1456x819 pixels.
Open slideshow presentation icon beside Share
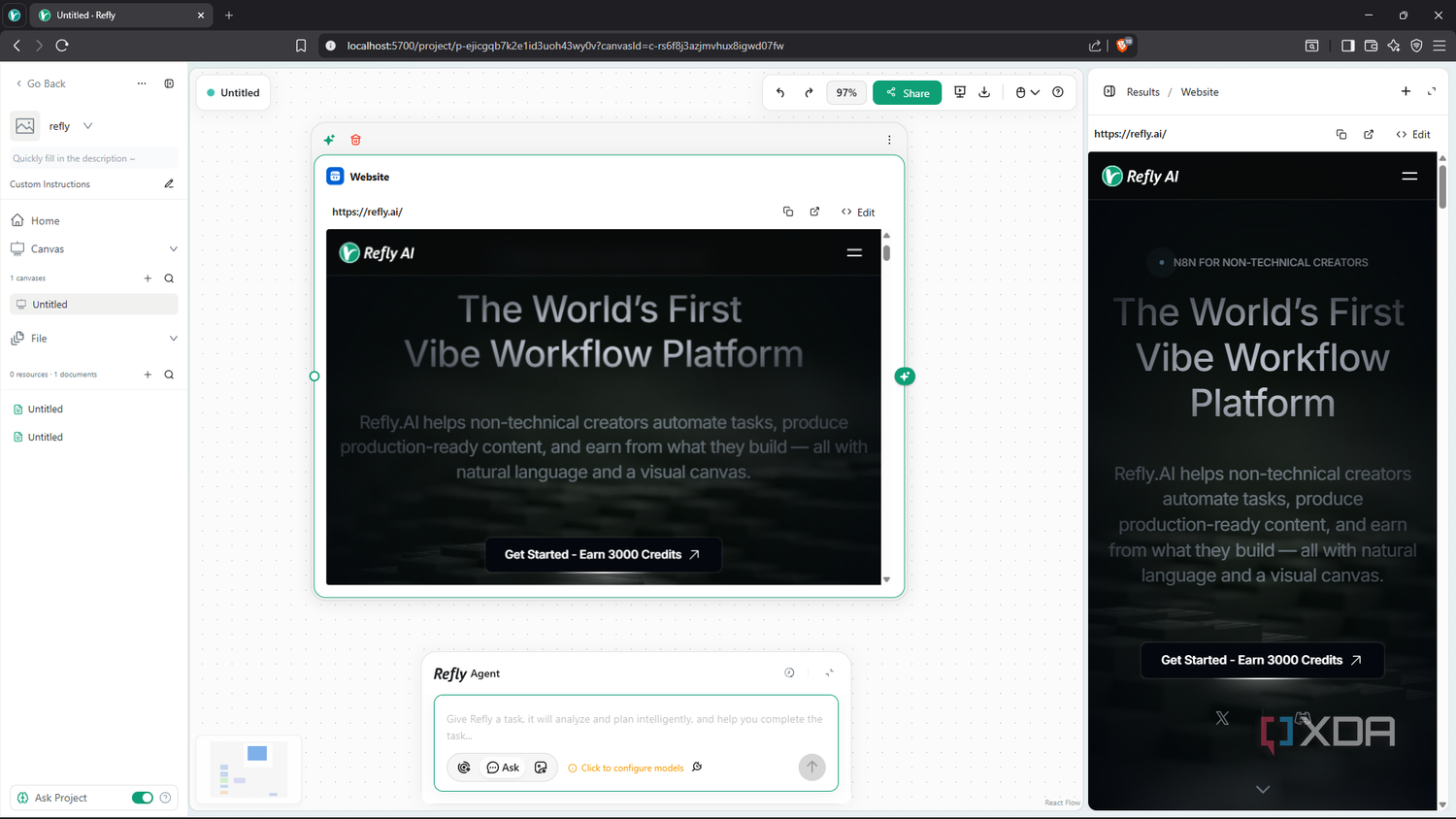pos(960,92)
